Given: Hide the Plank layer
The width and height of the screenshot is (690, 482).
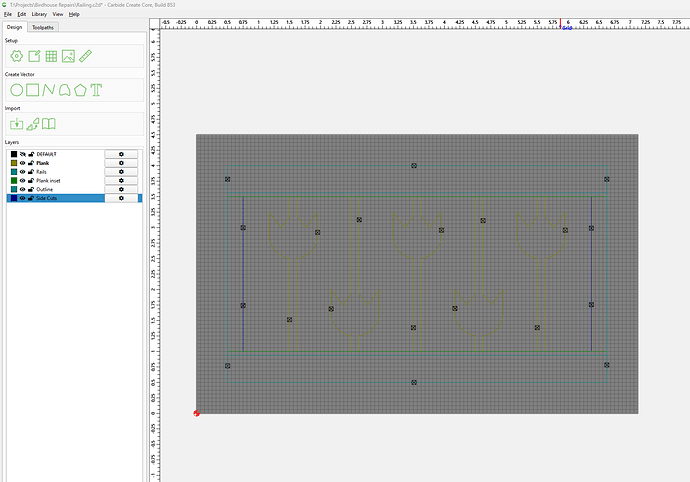Looking at the screenshot, I should point(22,163).
